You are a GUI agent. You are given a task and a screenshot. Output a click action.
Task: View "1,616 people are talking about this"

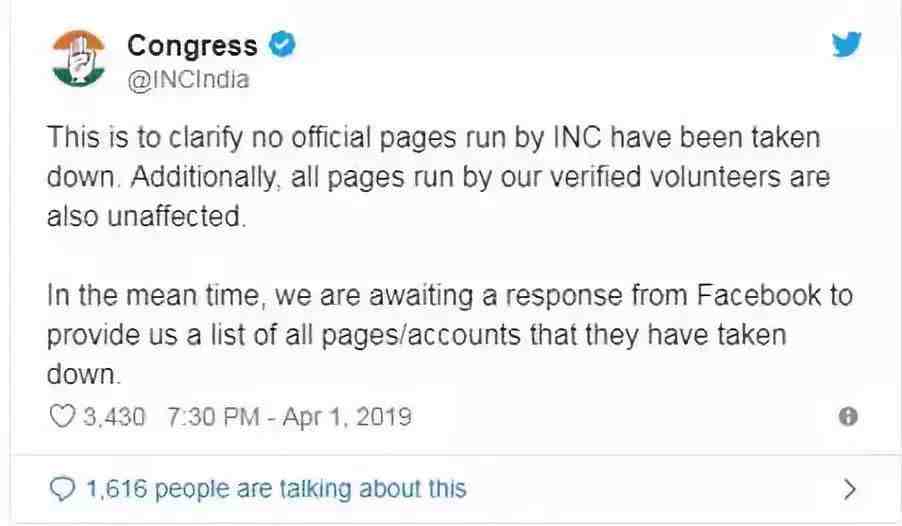[x=276, y=489]
